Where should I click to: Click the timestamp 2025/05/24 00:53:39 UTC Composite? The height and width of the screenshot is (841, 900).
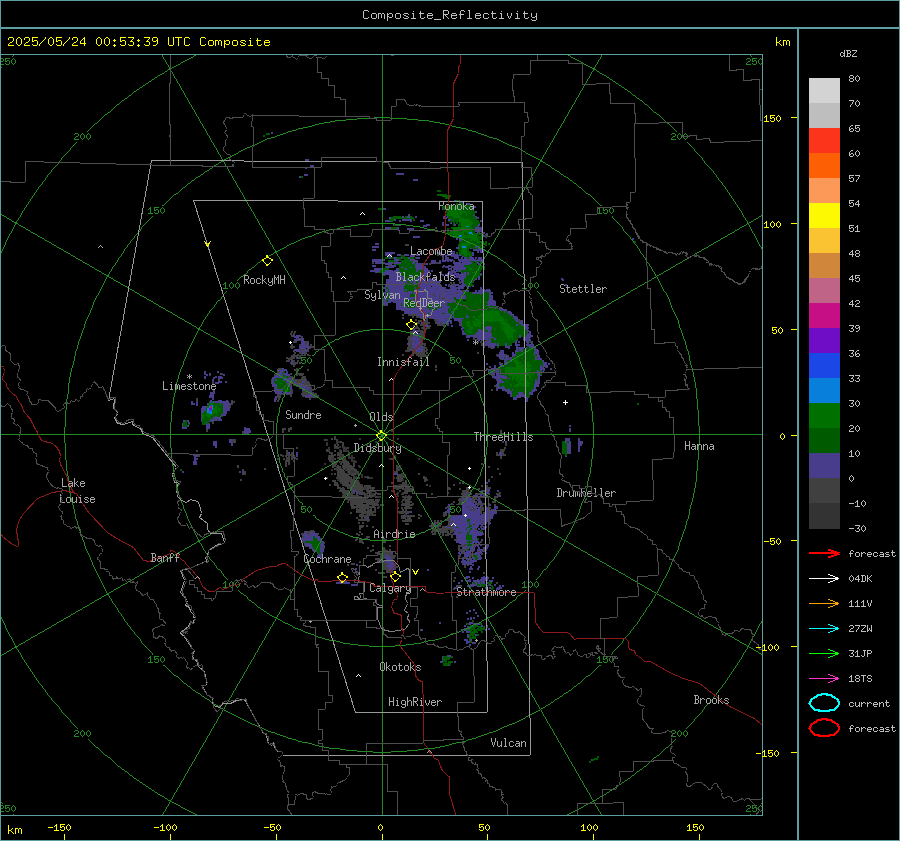pos(138,42)
